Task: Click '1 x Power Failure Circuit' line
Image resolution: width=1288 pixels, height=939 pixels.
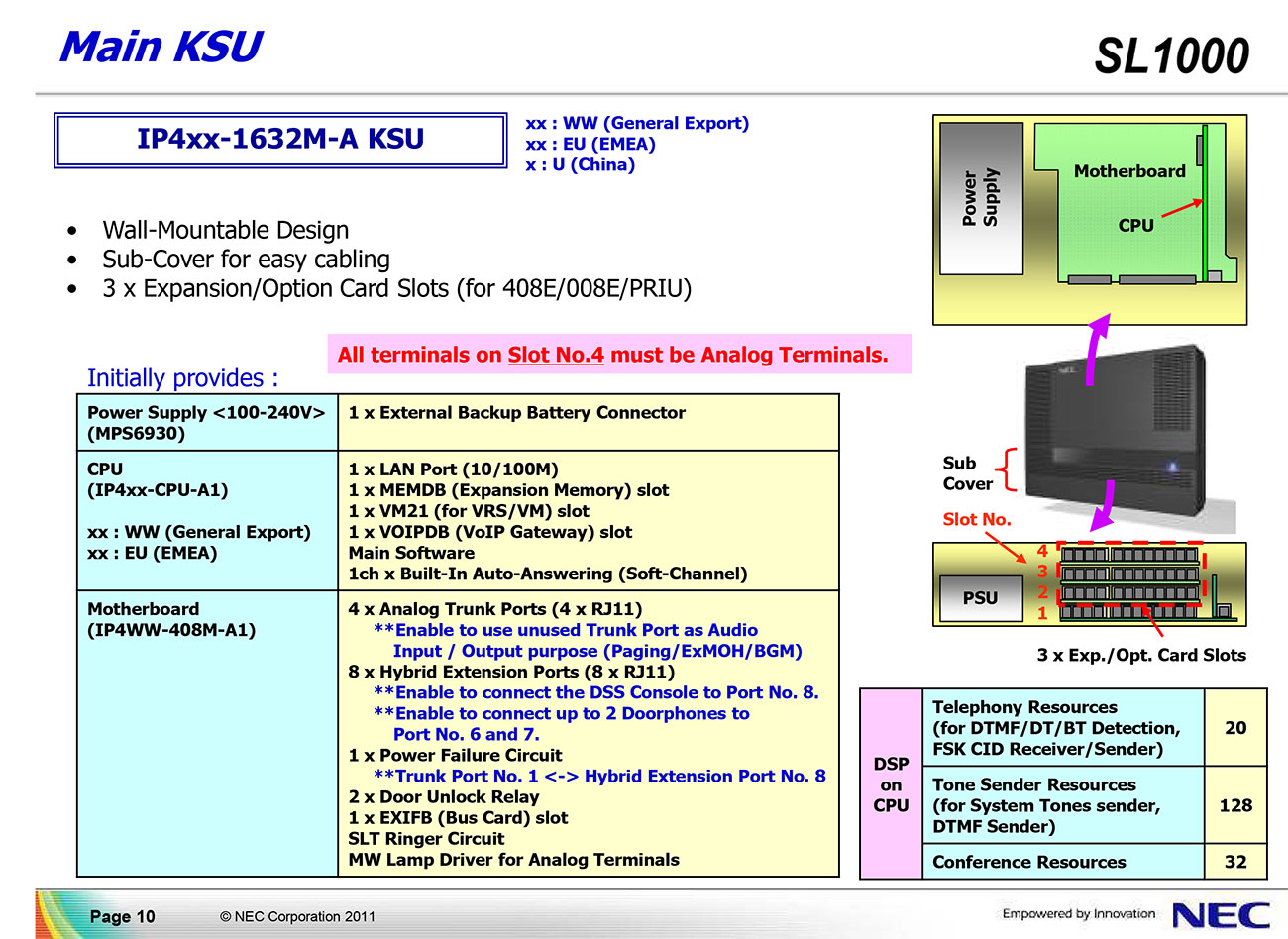Action: tap(455, 755)
